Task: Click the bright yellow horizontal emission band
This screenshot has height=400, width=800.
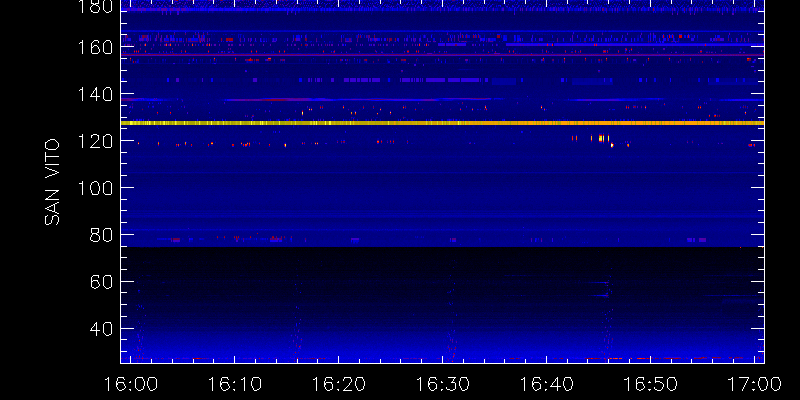Action: coord(442,123)
